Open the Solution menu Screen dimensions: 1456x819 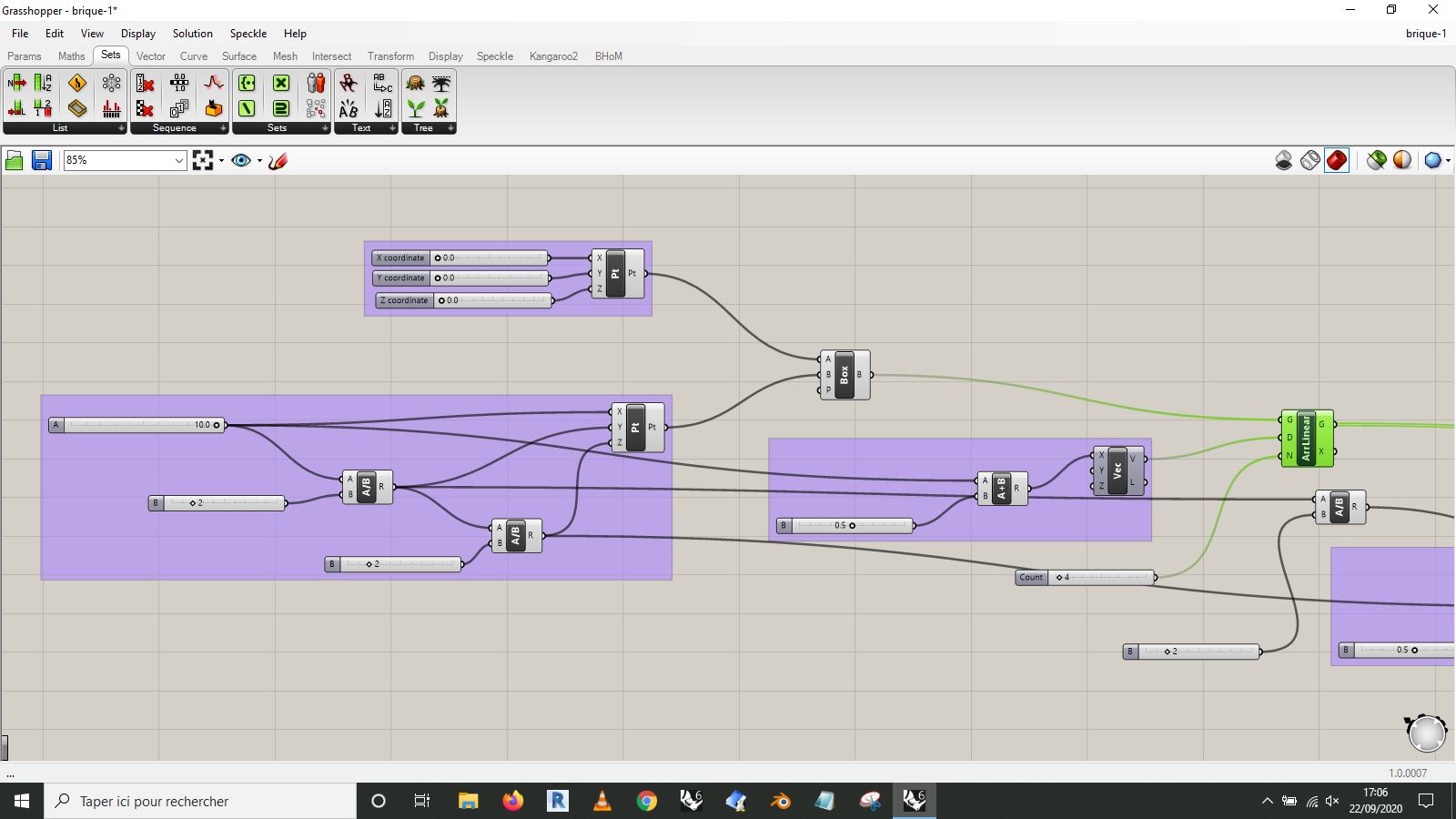pyautogui.click(x=193, y=34)
